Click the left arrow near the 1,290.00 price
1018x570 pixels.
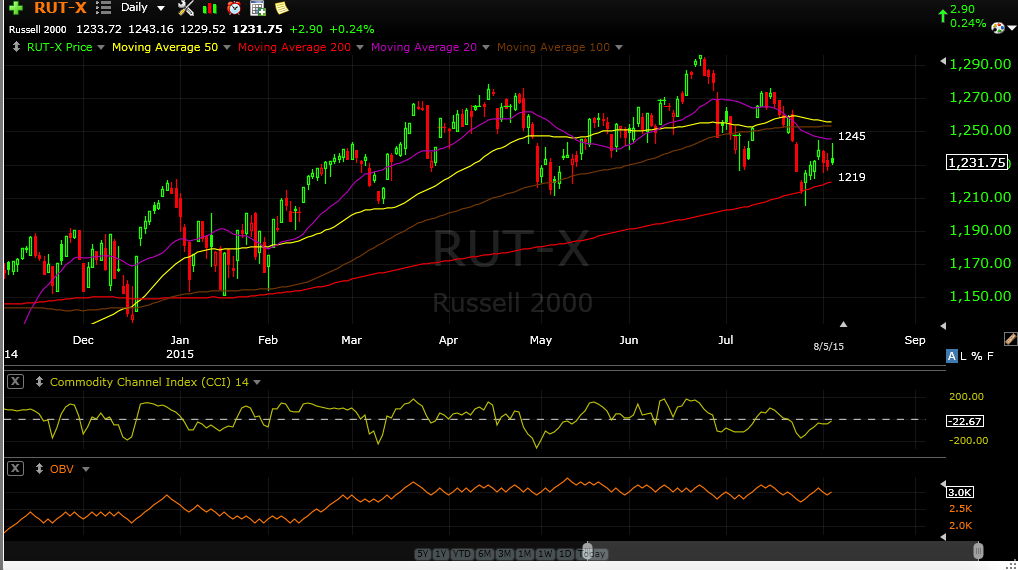(x=943, y=61)
